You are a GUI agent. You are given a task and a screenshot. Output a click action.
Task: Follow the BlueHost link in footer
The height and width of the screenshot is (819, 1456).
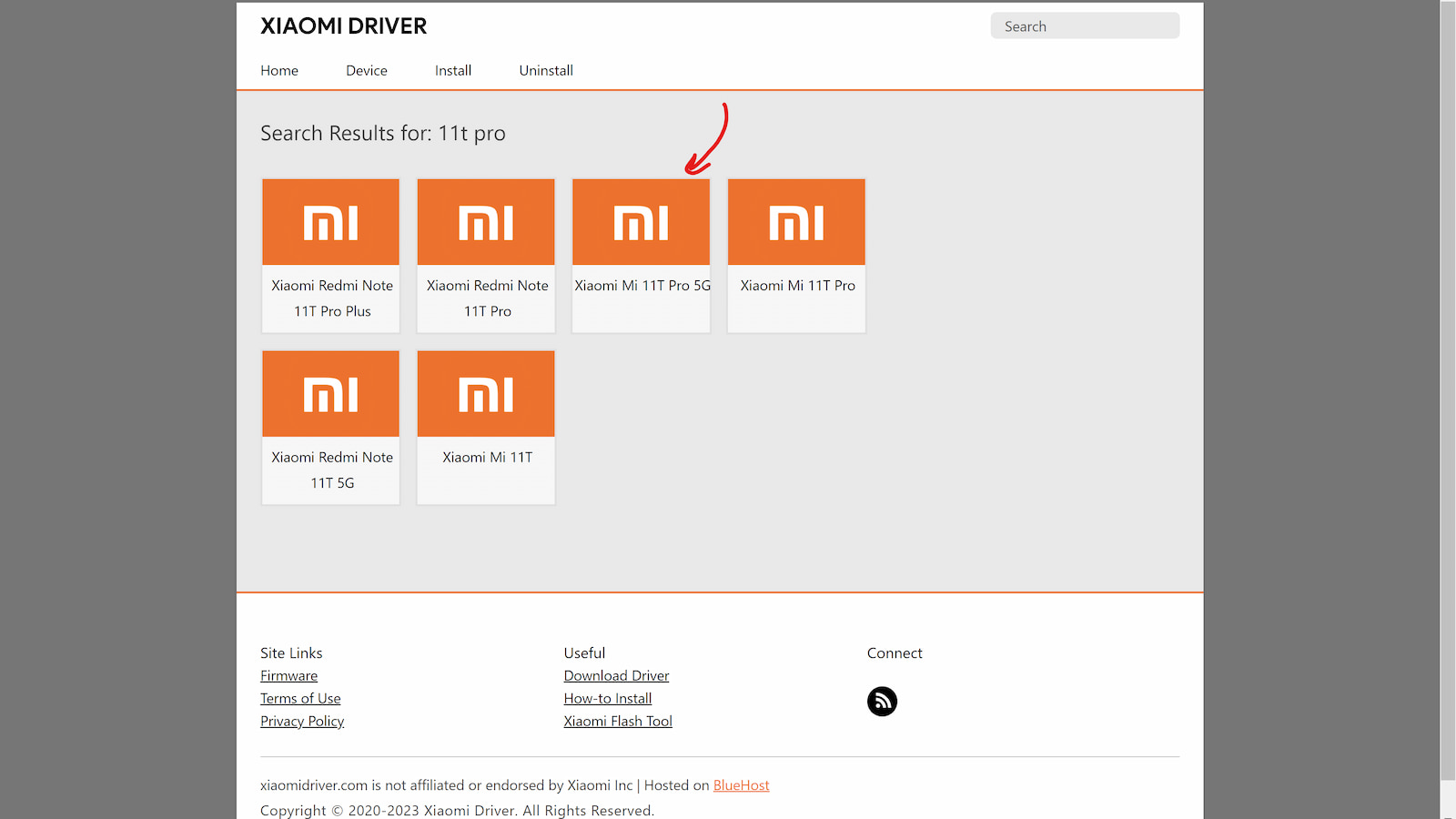[x=741, y=785]
